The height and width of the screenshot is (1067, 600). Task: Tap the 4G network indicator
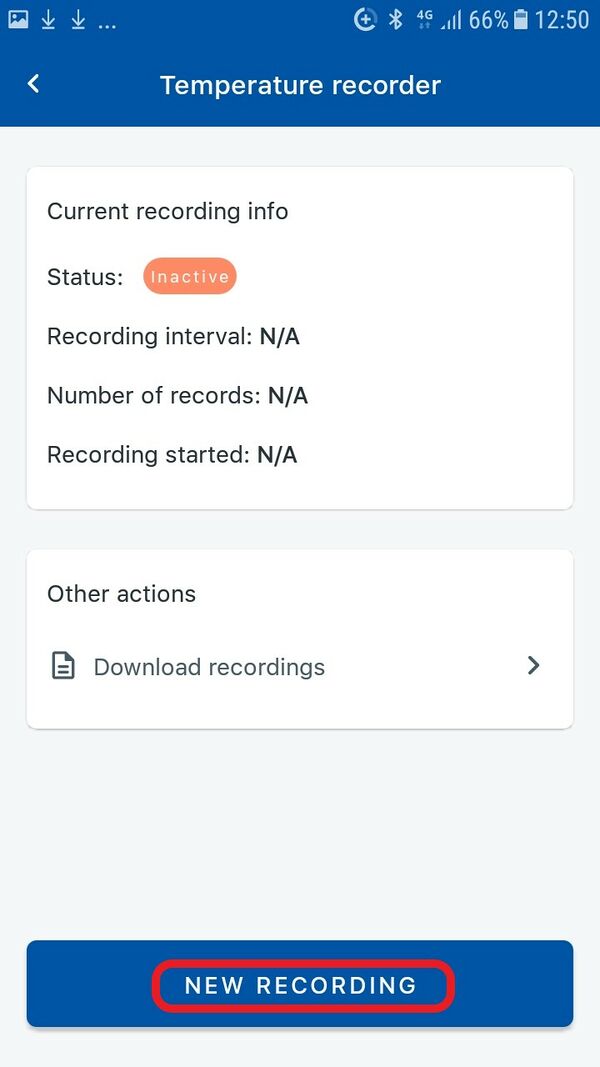pyautogui.click(x=425, y=17)
